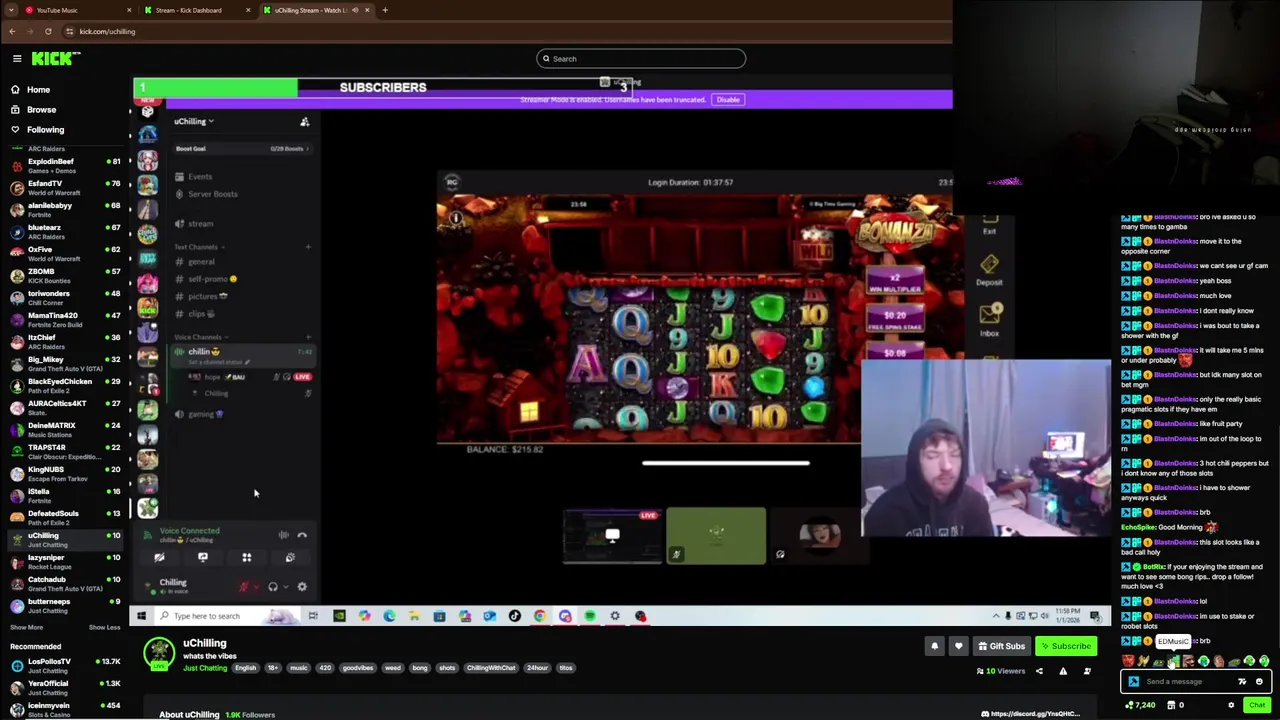Screen dimensions: 1280x720
Task: Click the goodvibes tag
Action: tap(357, 668)
